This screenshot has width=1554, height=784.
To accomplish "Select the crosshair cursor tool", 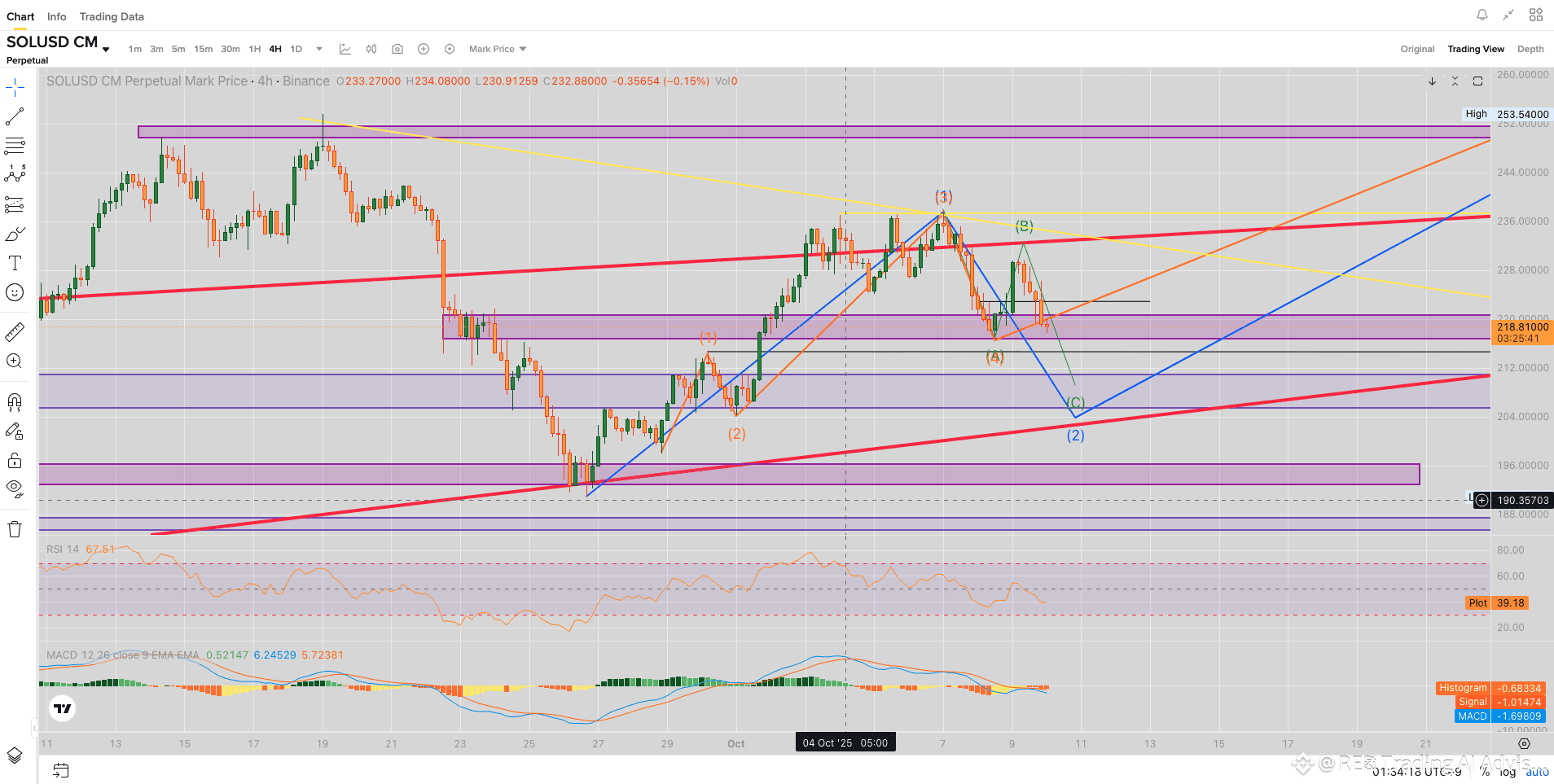I will pos(15,87).
